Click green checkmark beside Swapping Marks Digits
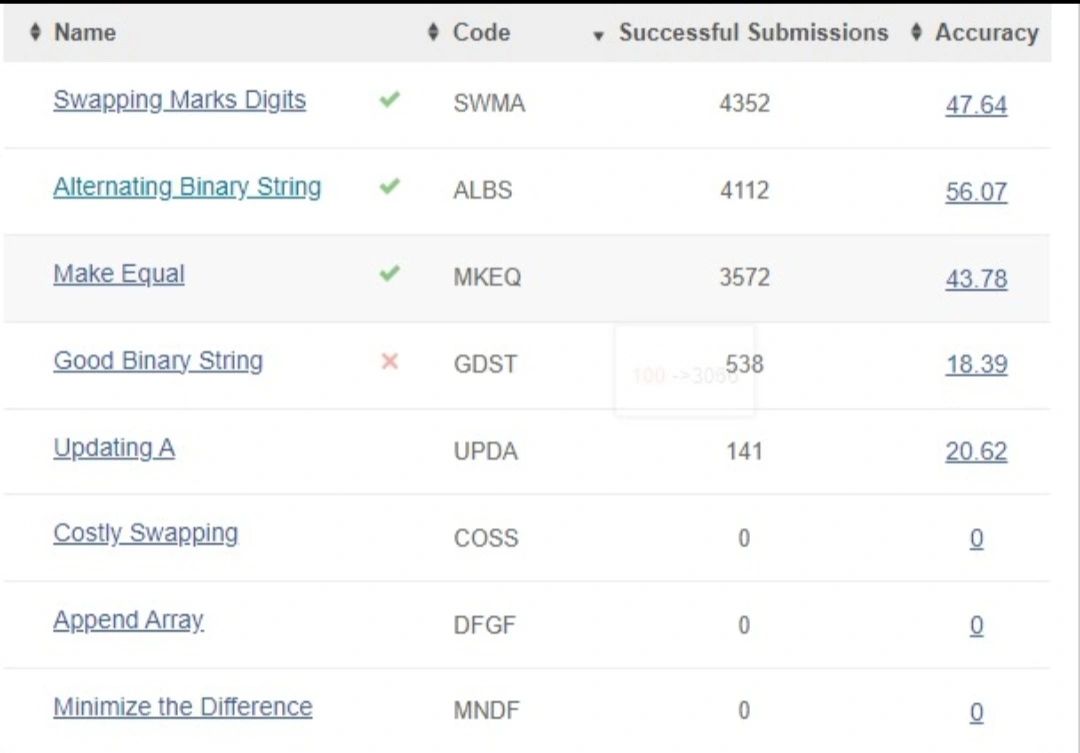1080x753 pixels. [390, 100]
